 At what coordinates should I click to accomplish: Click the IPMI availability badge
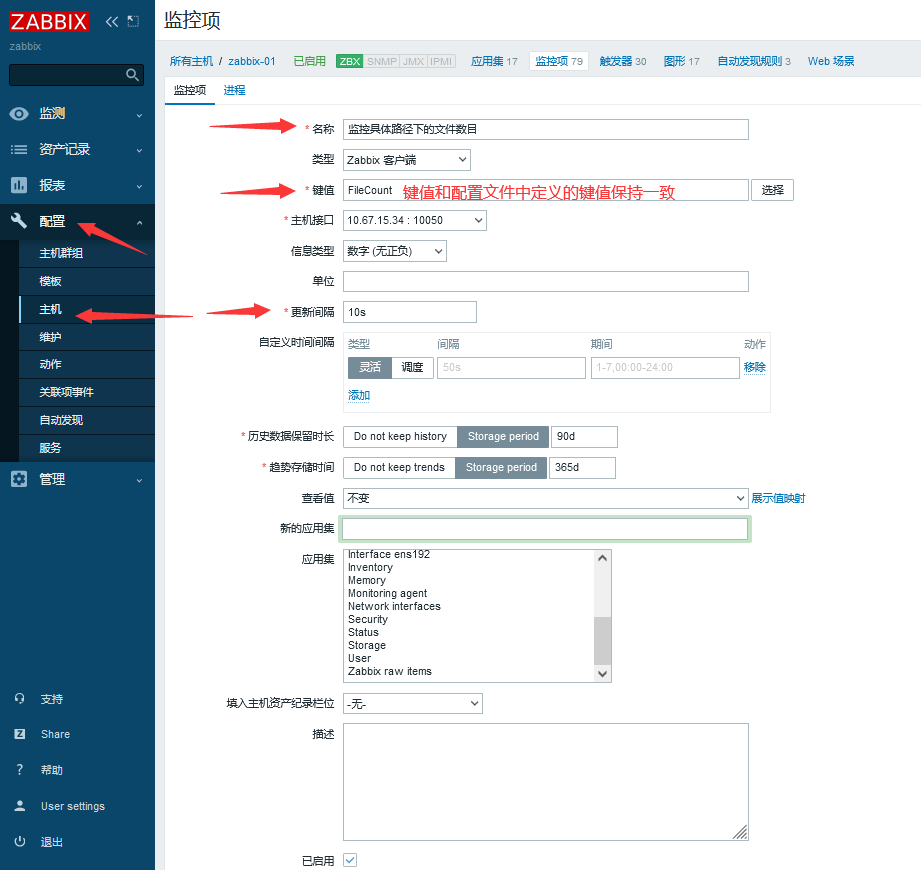point(441,61)
